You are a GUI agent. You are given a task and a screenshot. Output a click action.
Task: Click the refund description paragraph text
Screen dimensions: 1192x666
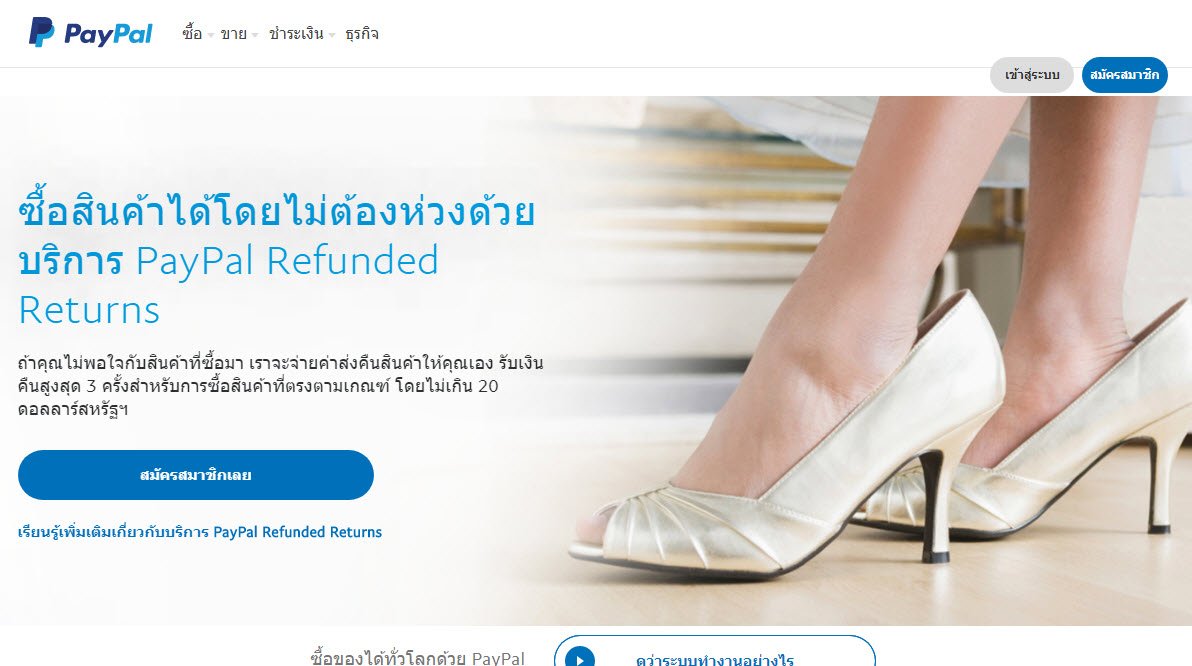(281, 386)
